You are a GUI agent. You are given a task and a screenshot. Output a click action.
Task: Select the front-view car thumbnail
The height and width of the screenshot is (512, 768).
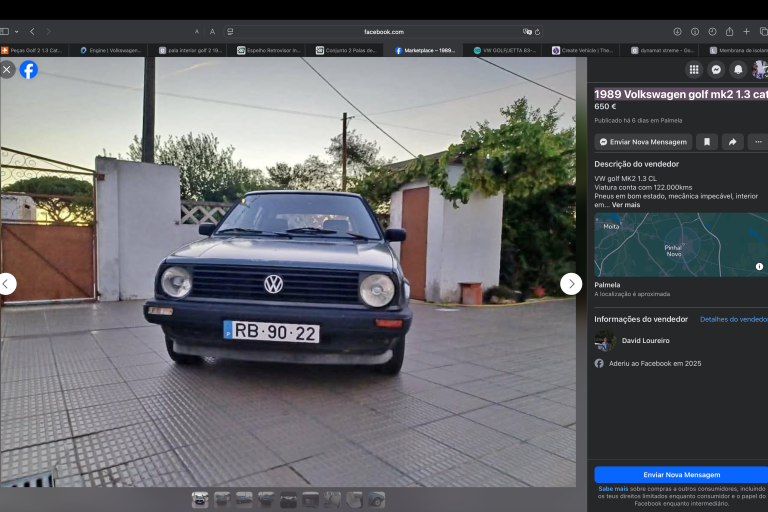tap(200, 500)
